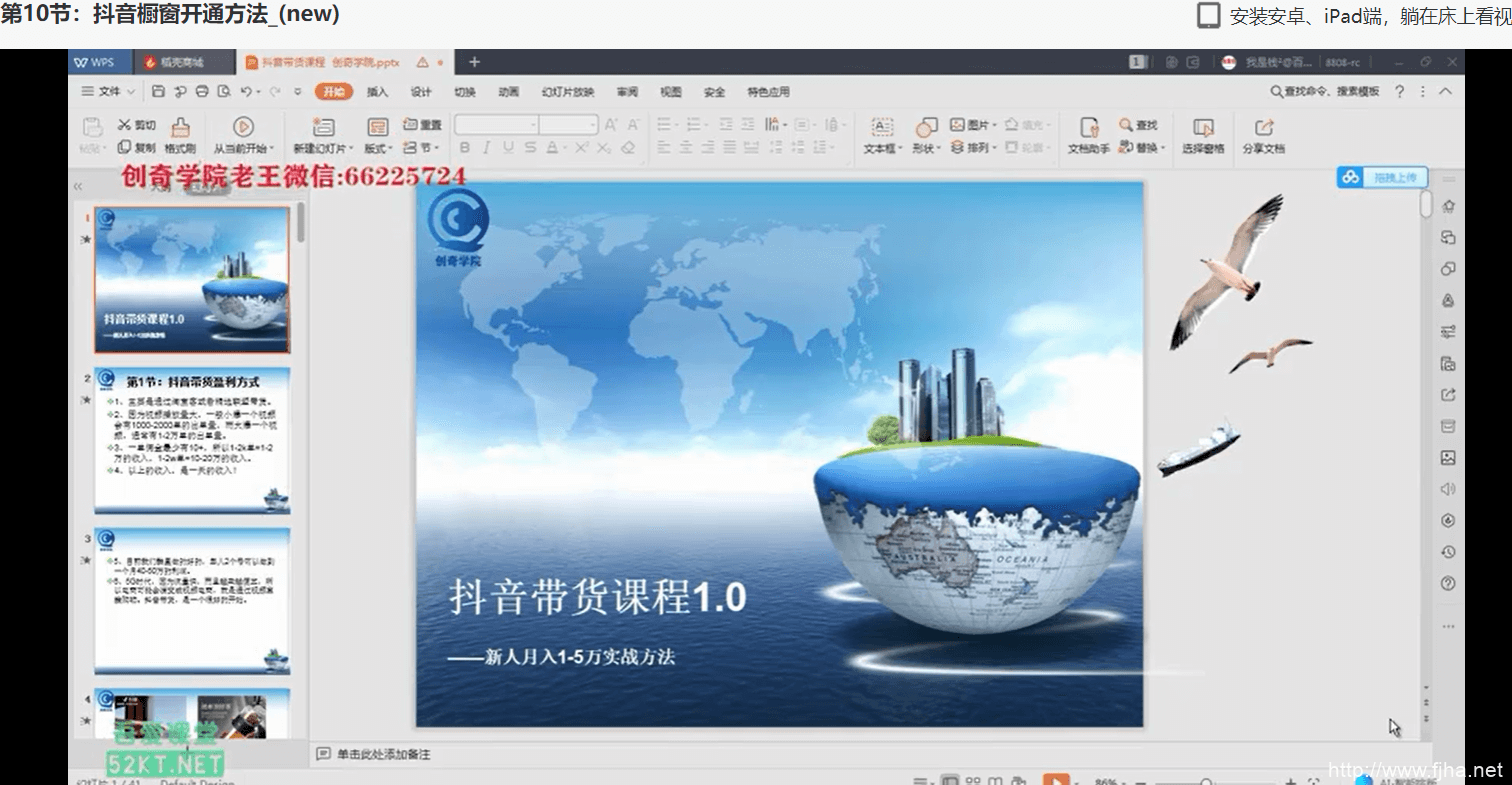Viewport: 1512px width, 785px height.
Task: Click the Print icon in quick toolbar
Action: (x=202, y=91)
